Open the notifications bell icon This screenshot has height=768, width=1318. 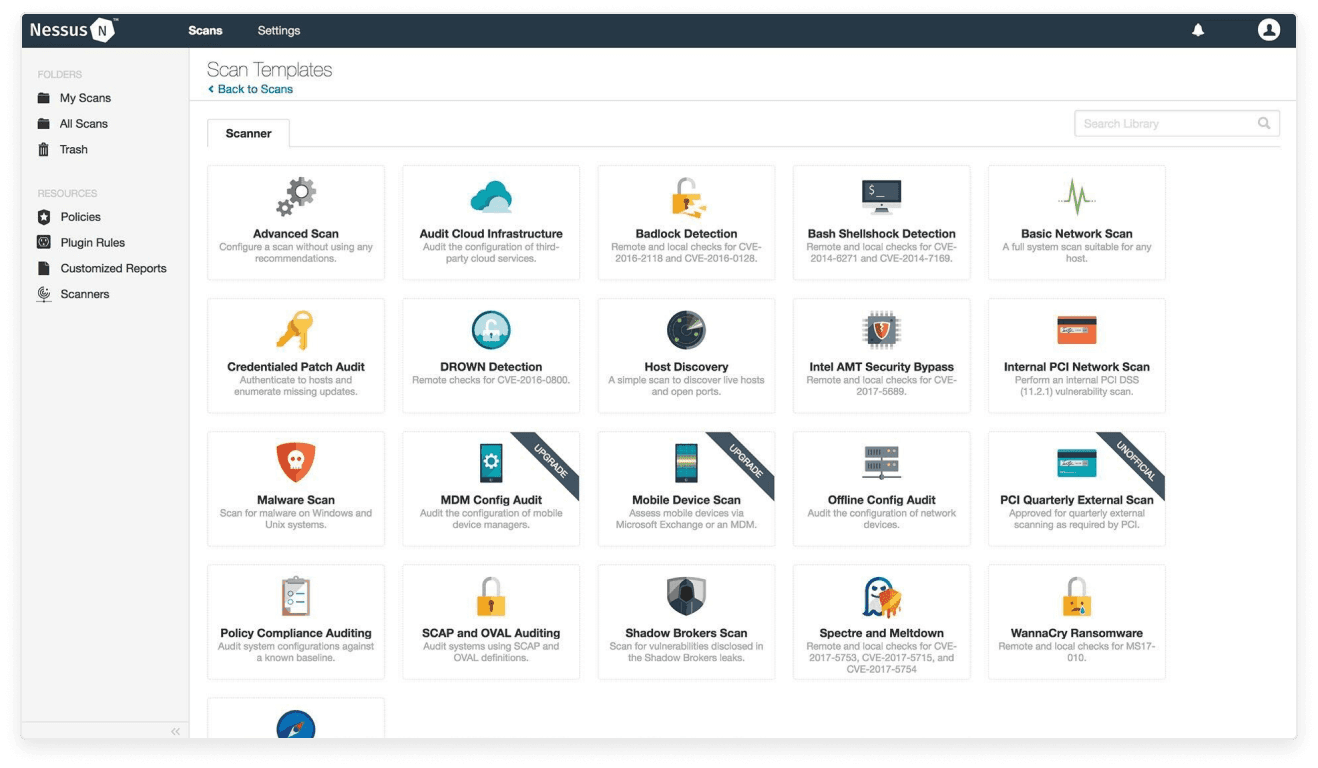(1198, 30)
